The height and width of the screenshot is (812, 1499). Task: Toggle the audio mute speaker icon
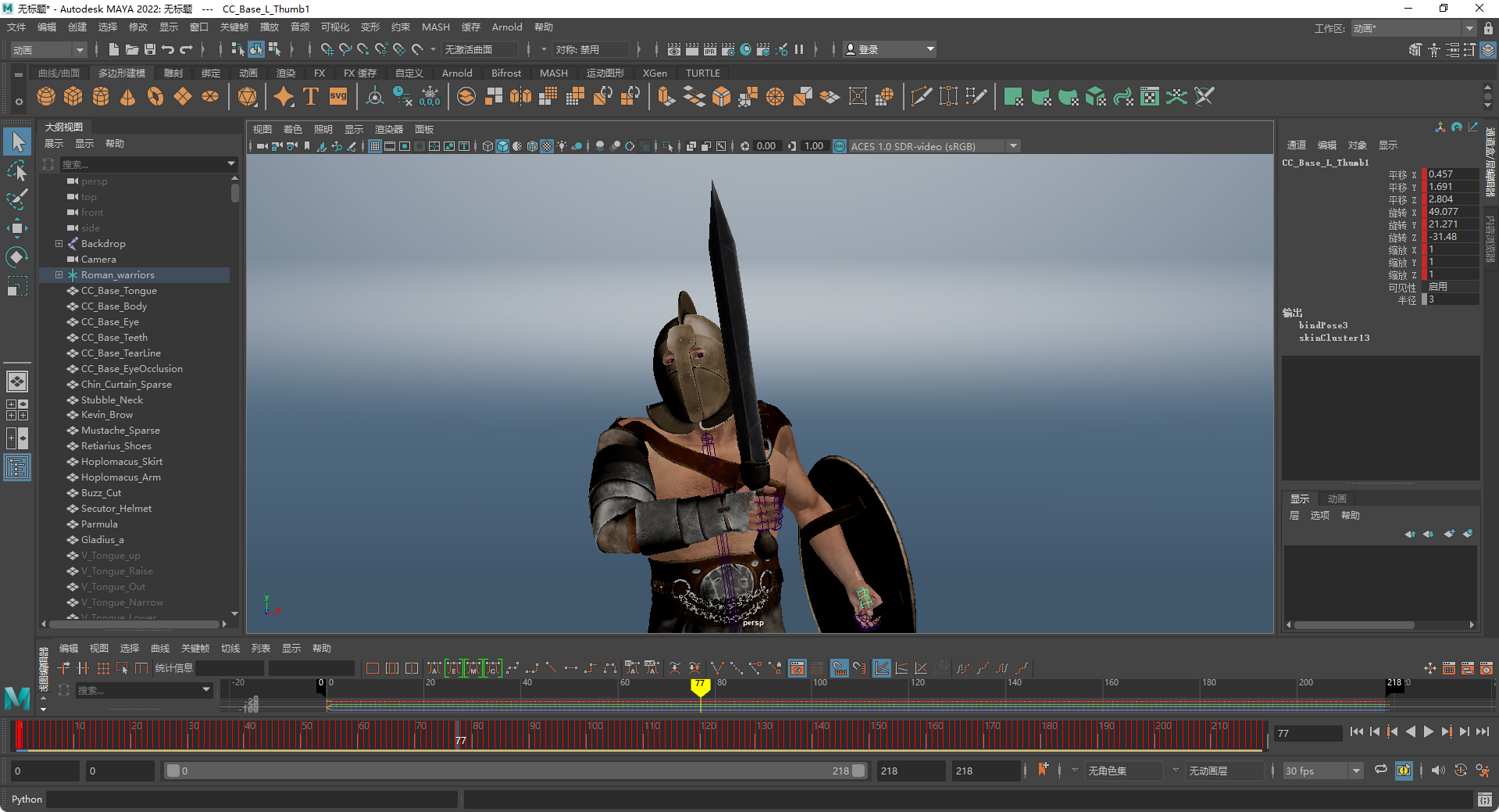click(1437, 770)
